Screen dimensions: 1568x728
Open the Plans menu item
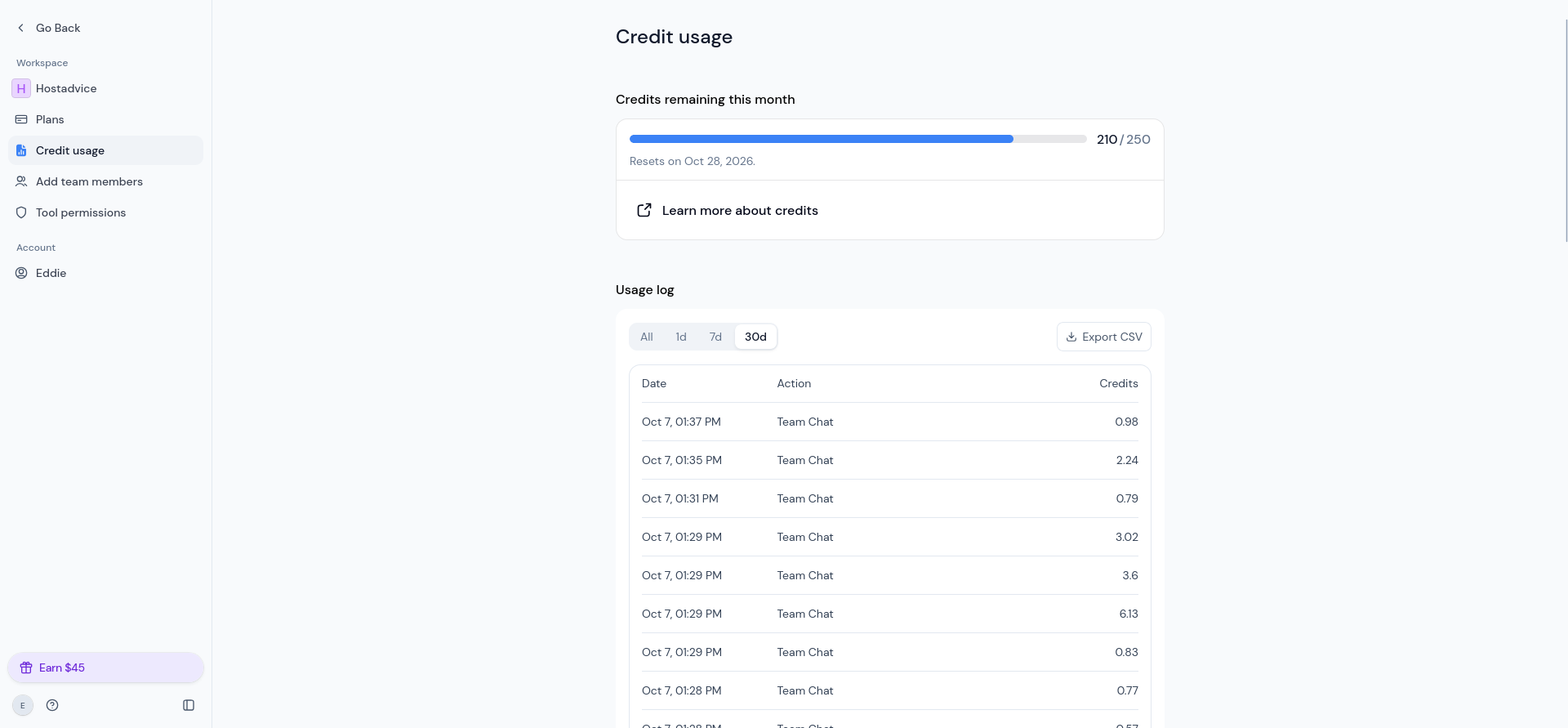tap(105, 119)
